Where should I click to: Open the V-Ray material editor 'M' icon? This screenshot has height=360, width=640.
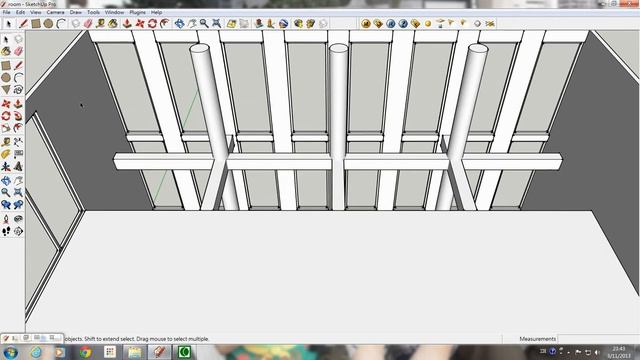(366, 24)
